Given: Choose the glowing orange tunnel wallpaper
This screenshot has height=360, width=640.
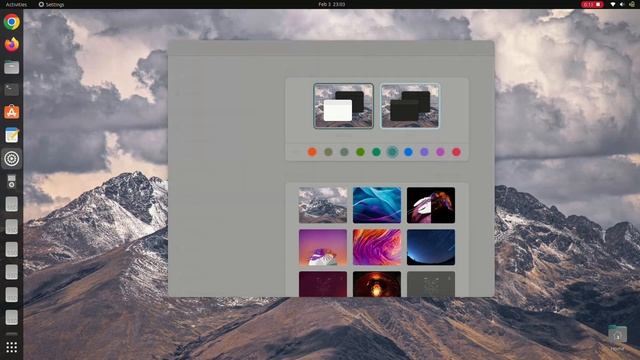Looking at the screenshot, I should pos(377,284).
